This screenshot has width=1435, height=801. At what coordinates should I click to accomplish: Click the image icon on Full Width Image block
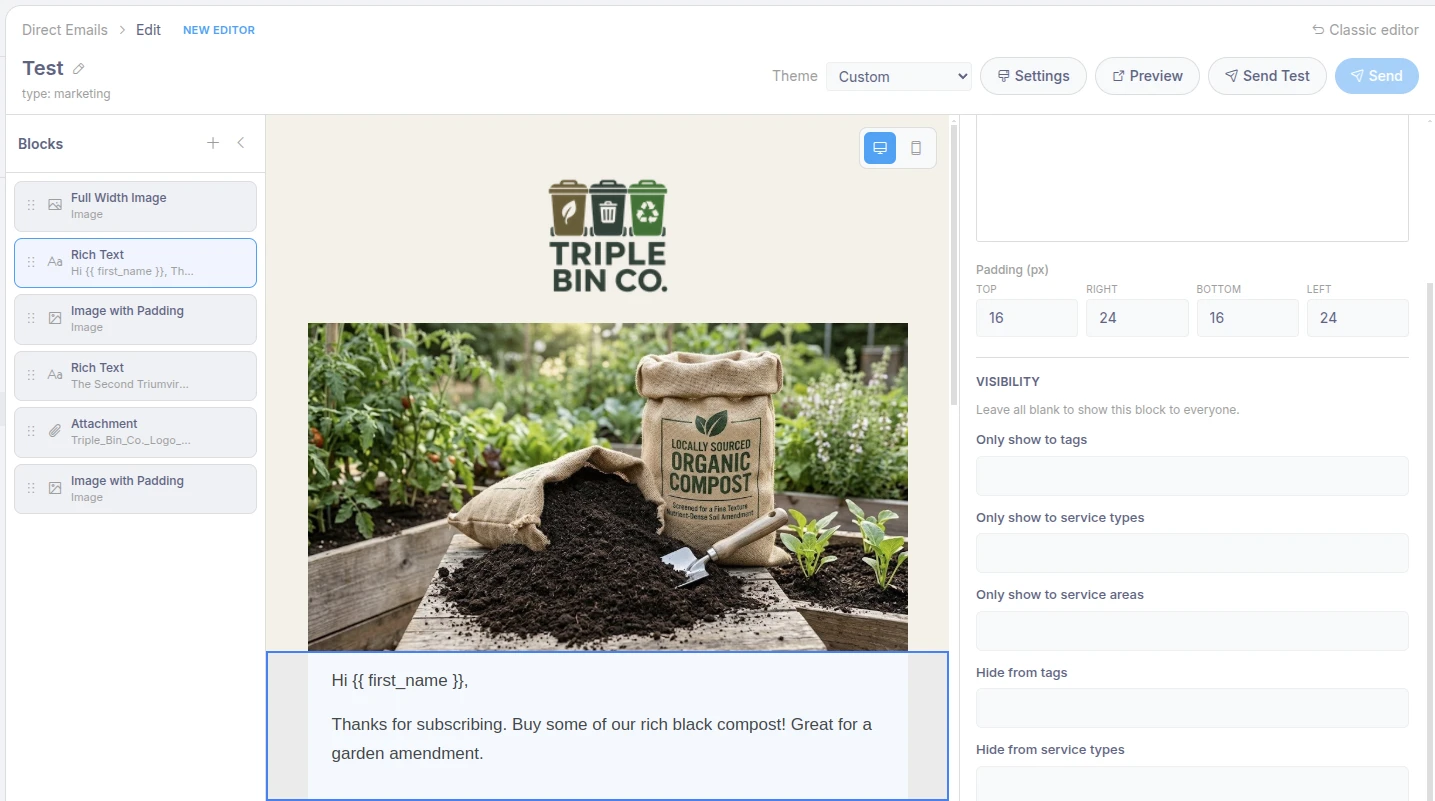click(x=55, y=205)
